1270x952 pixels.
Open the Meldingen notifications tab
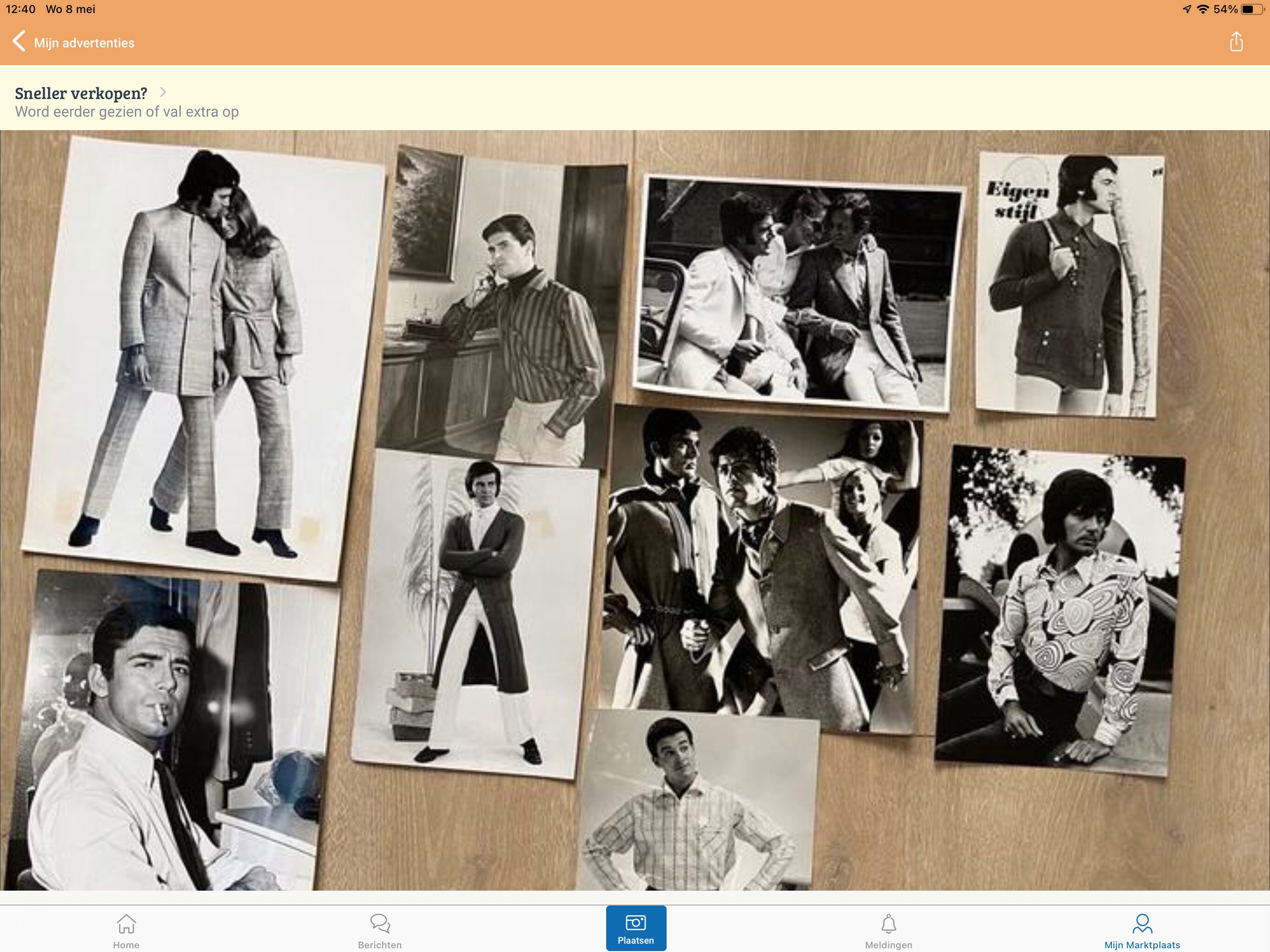pyautogui.click(x=889, y=931)
